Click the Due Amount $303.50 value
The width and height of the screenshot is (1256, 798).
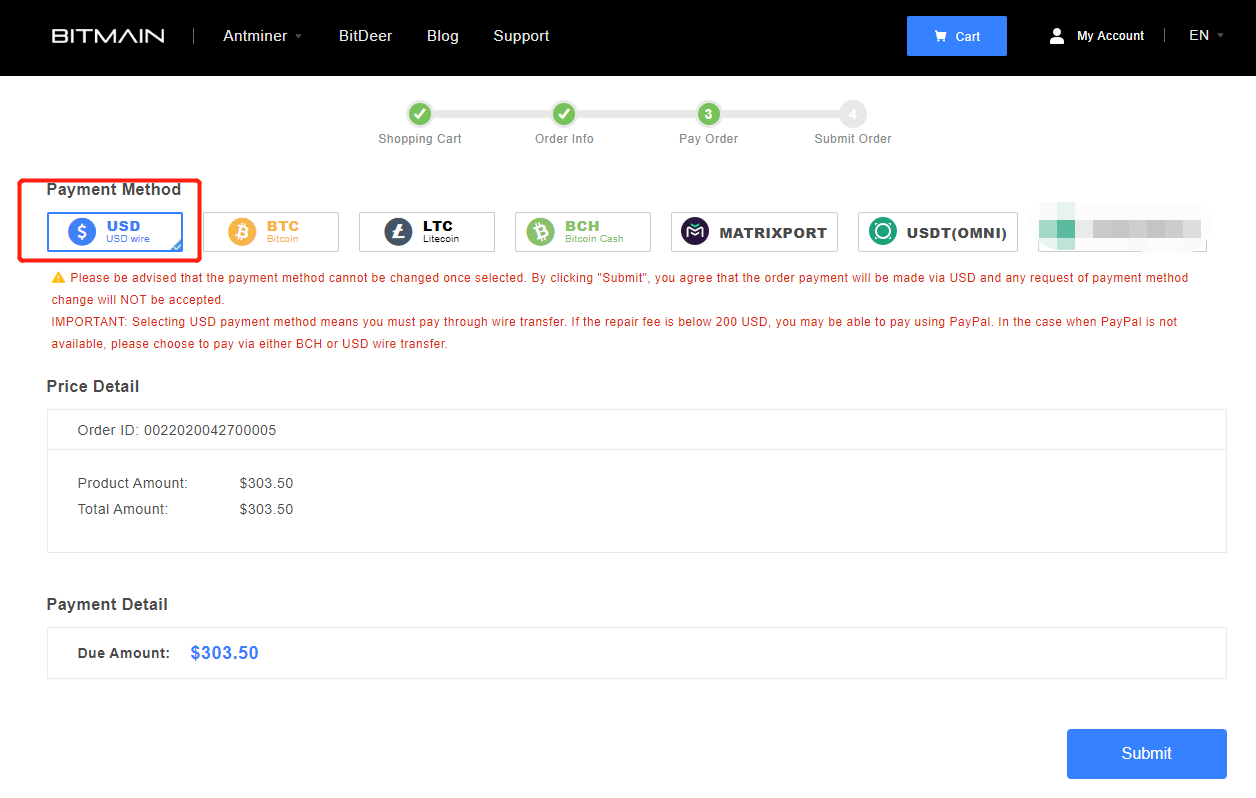tap(225, 653)
